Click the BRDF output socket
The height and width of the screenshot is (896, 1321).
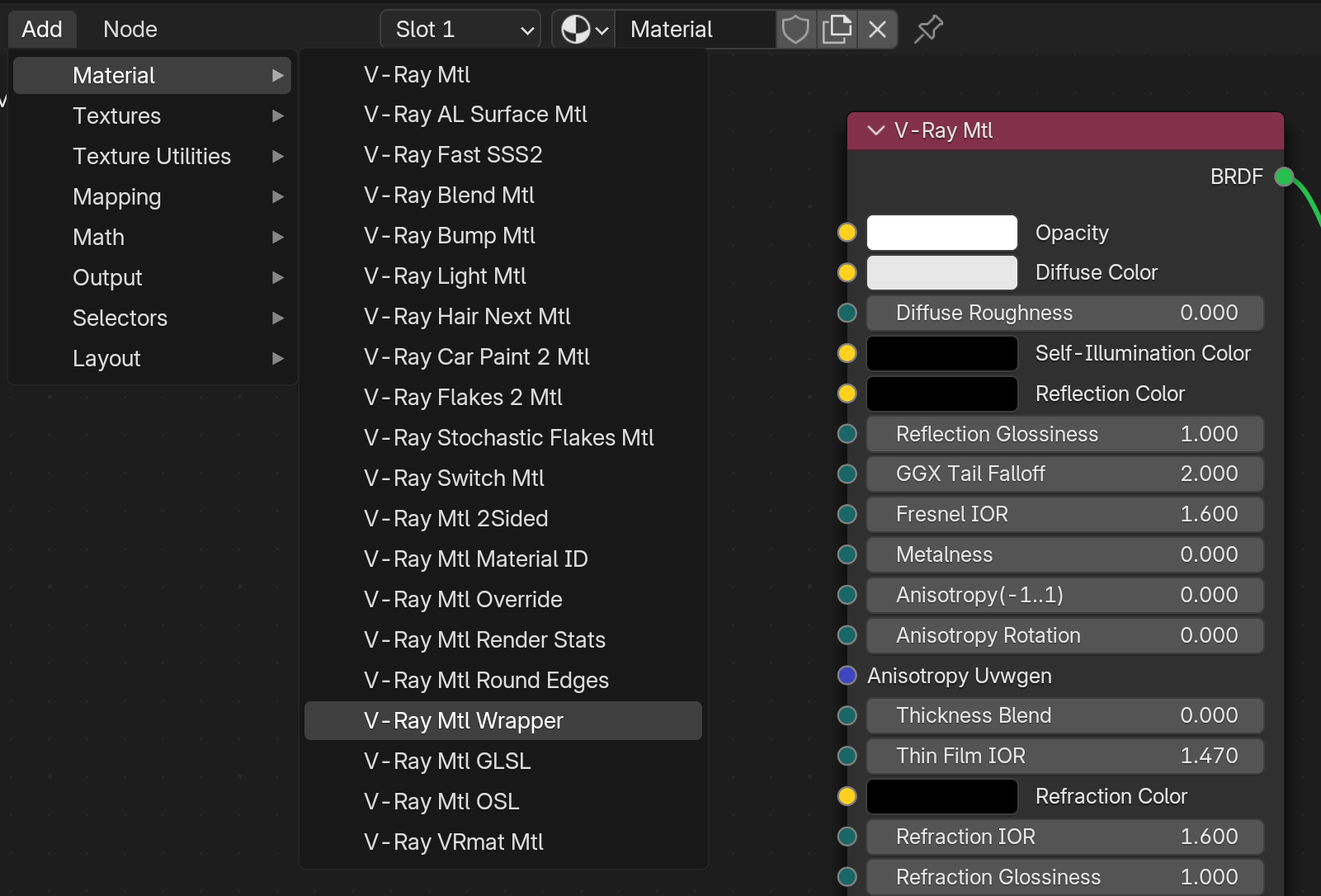[1284, 177]
